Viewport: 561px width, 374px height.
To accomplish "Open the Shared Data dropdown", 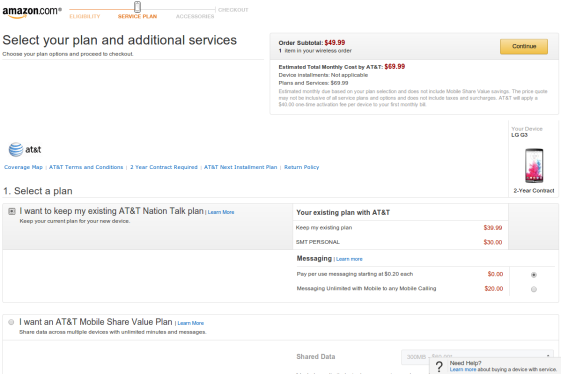I will pyautogui.click(x=477, y=357).
